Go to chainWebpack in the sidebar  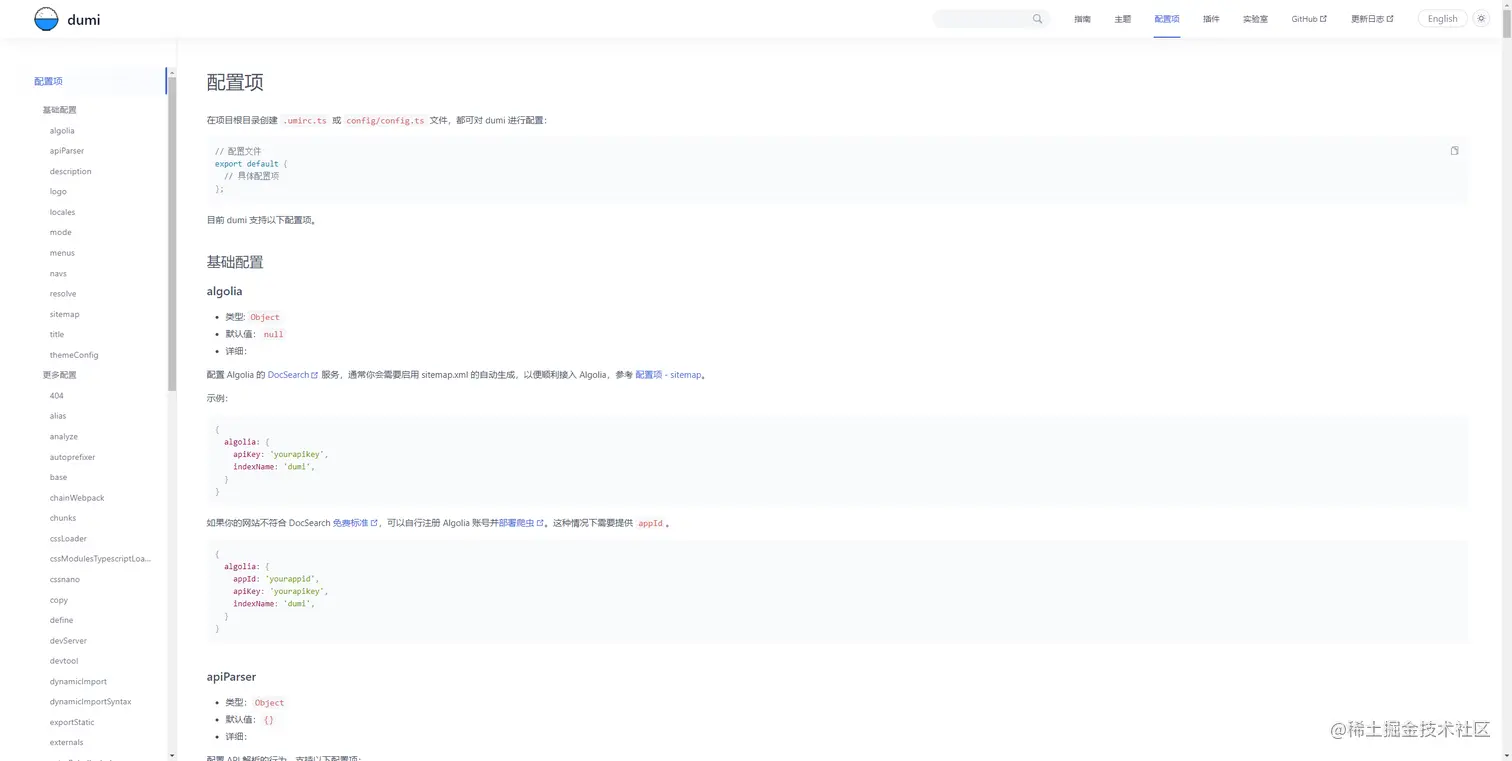point(77,498)
